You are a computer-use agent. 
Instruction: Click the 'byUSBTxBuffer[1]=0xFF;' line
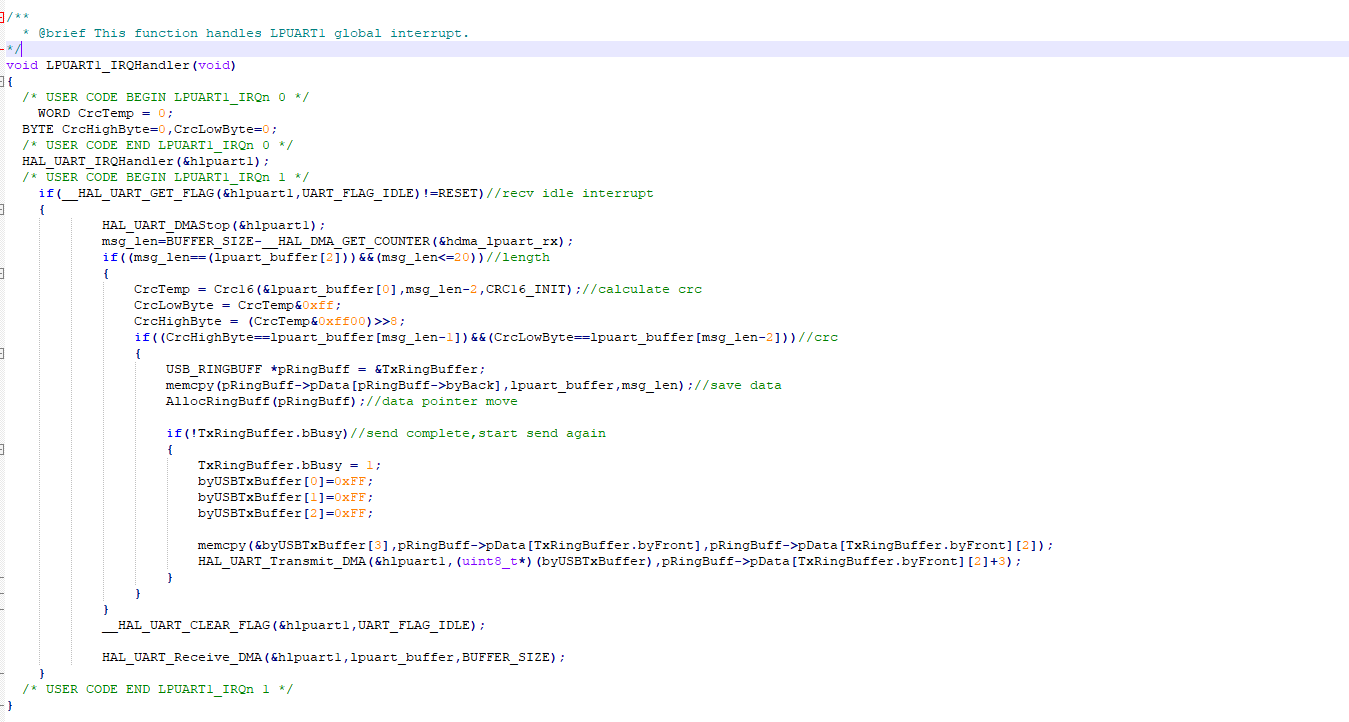[x=285, y=497]
